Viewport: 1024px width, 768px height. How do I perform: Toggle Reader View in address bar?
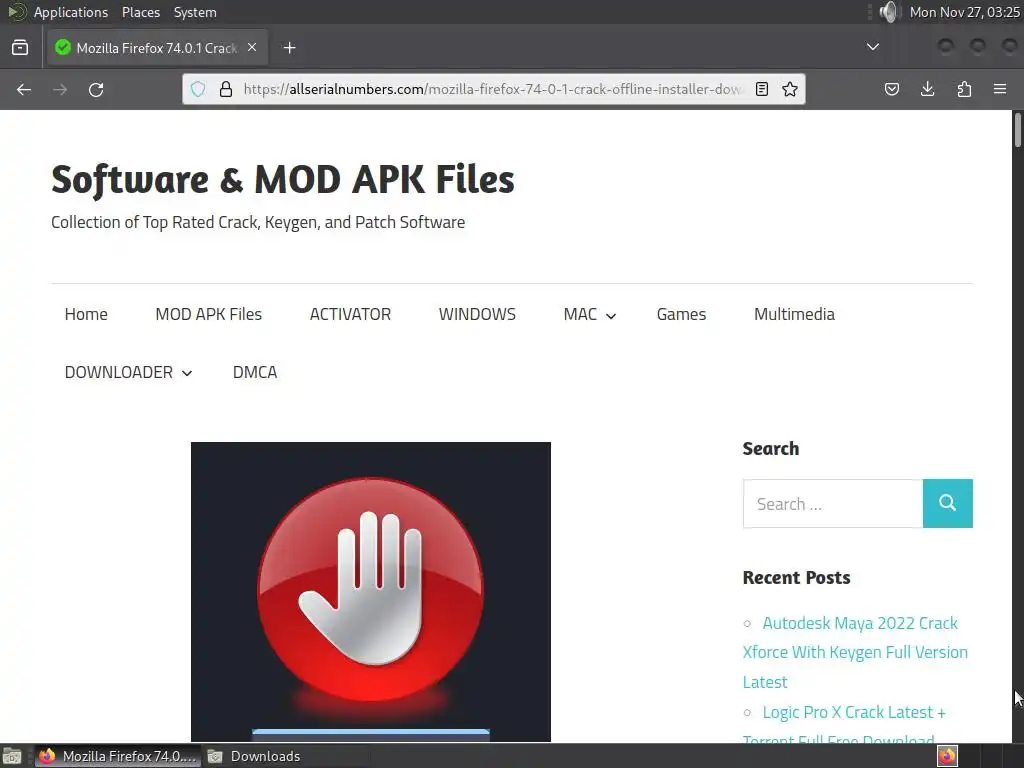pyautogui.click(x=761, y=89)
